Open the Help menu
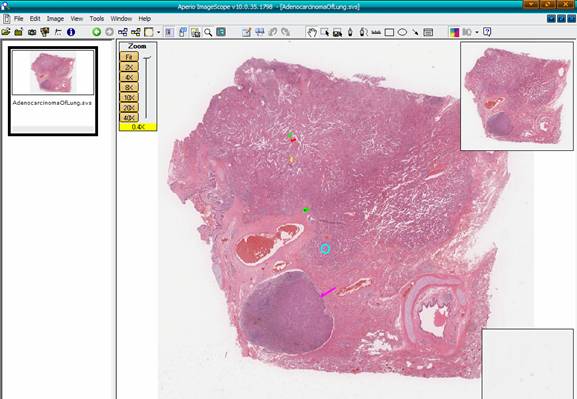 pyautogui.click(x=145, y=18)
